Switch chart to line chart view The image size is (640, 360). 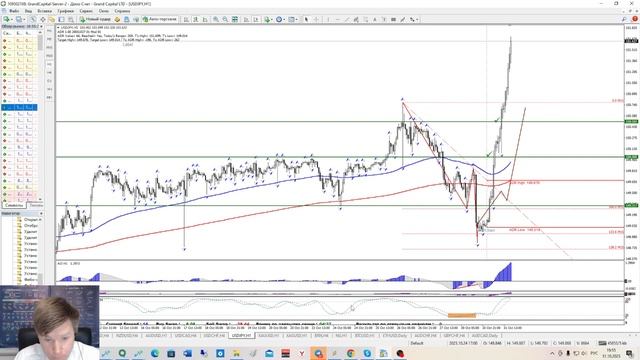(205, 19)
